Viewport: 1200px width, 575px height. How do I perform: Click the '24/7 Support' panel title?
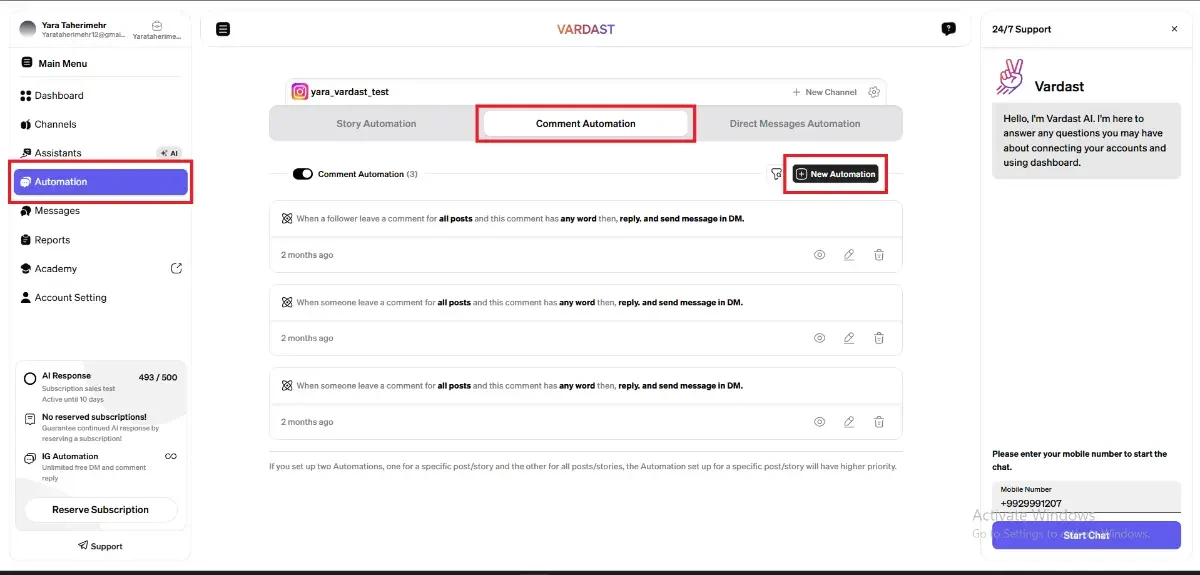pyautogui.click(x=1022, y=29)
